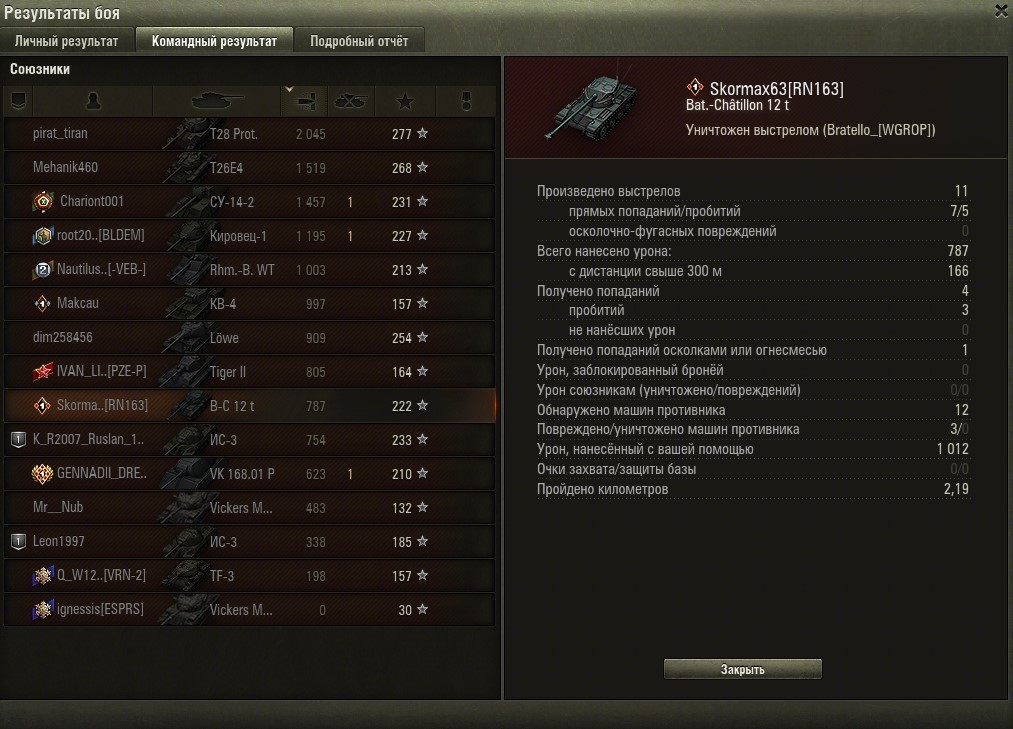Sort by tank vehicle column icon
The image size is (1013, 729).
217,101
